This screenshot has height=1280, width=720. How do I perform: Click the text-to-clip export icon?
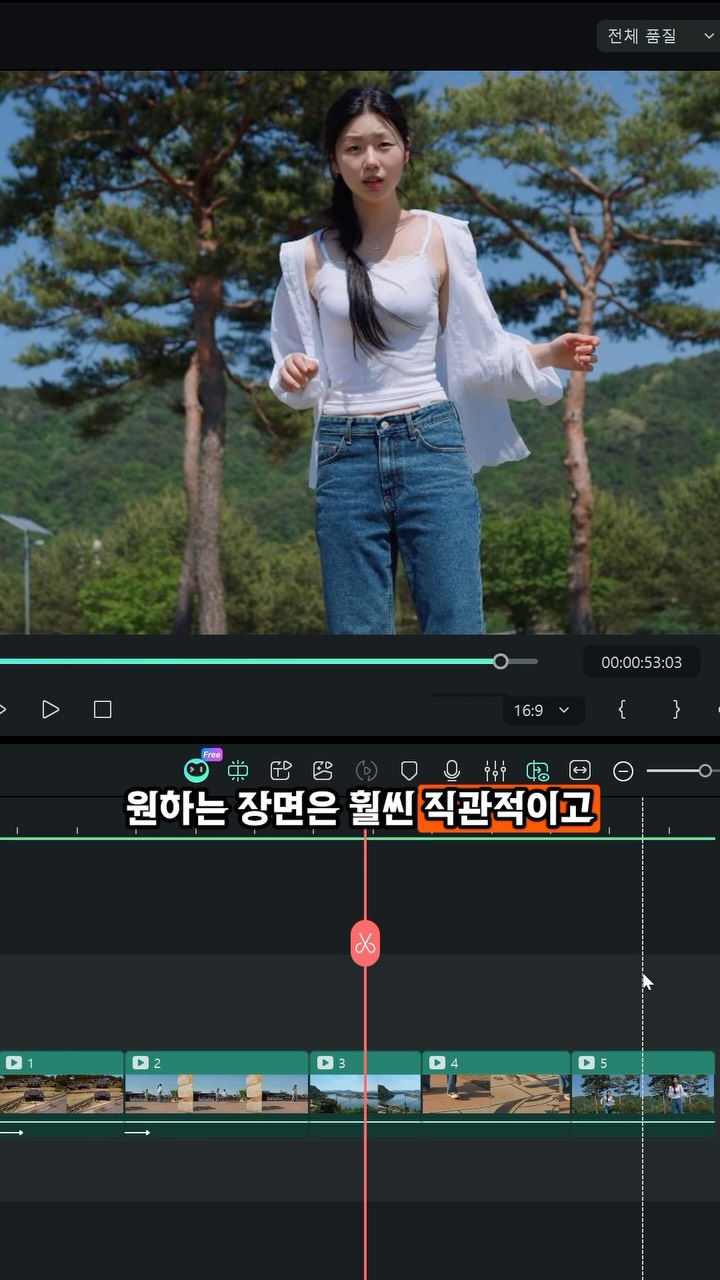[281, 770]
